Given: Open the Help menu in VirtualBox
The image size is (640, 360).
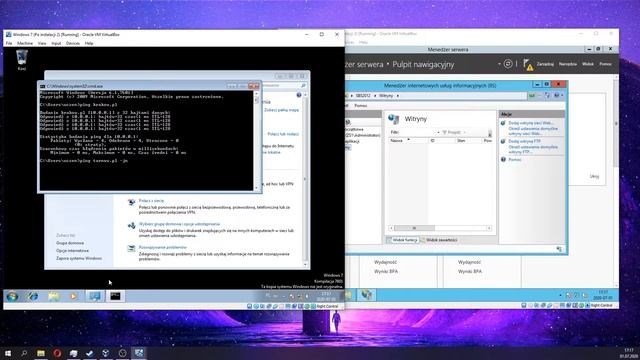Looking at the screenshot, I should [89, 43].
